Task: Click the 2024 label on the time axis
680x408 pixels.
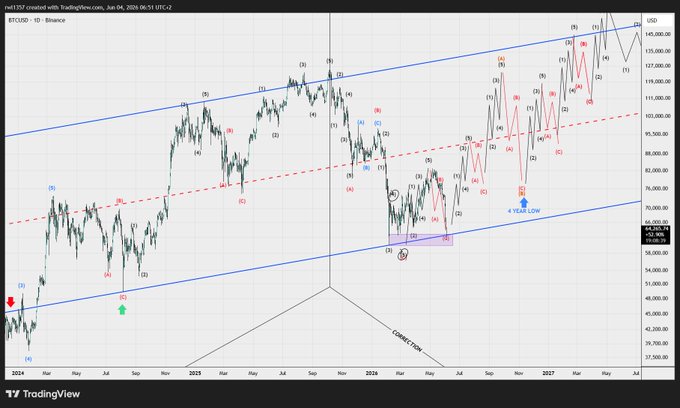Action: [18, 373]
